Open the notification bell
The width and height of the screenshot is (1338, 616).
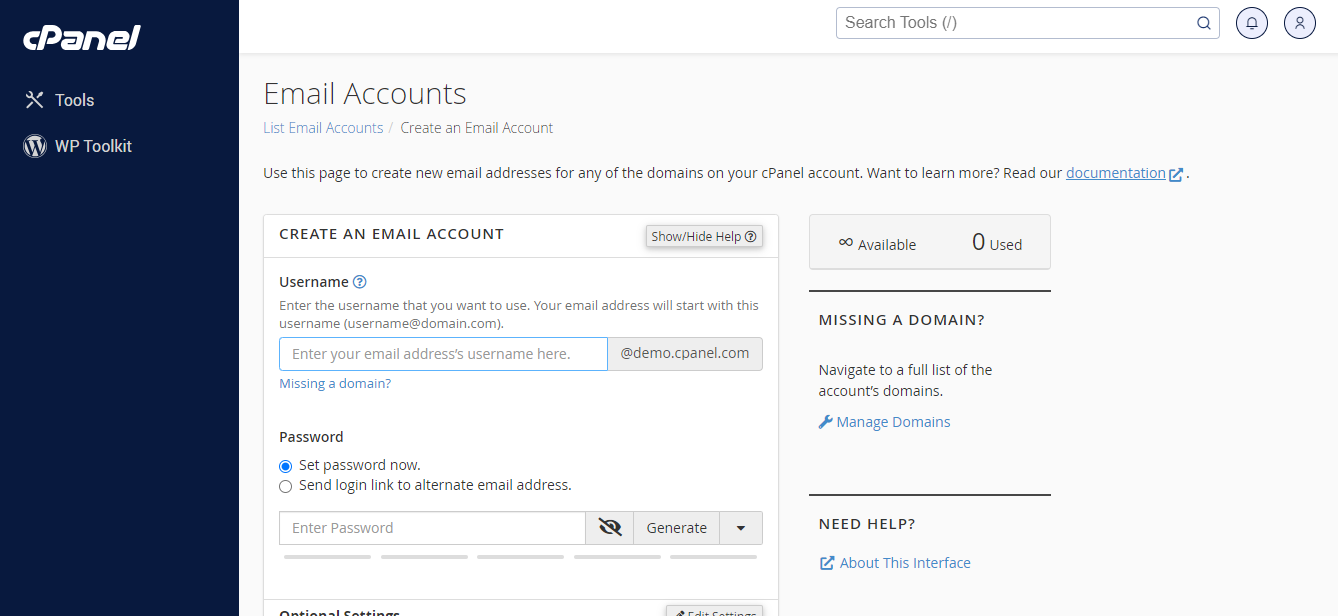(1251, 22)
